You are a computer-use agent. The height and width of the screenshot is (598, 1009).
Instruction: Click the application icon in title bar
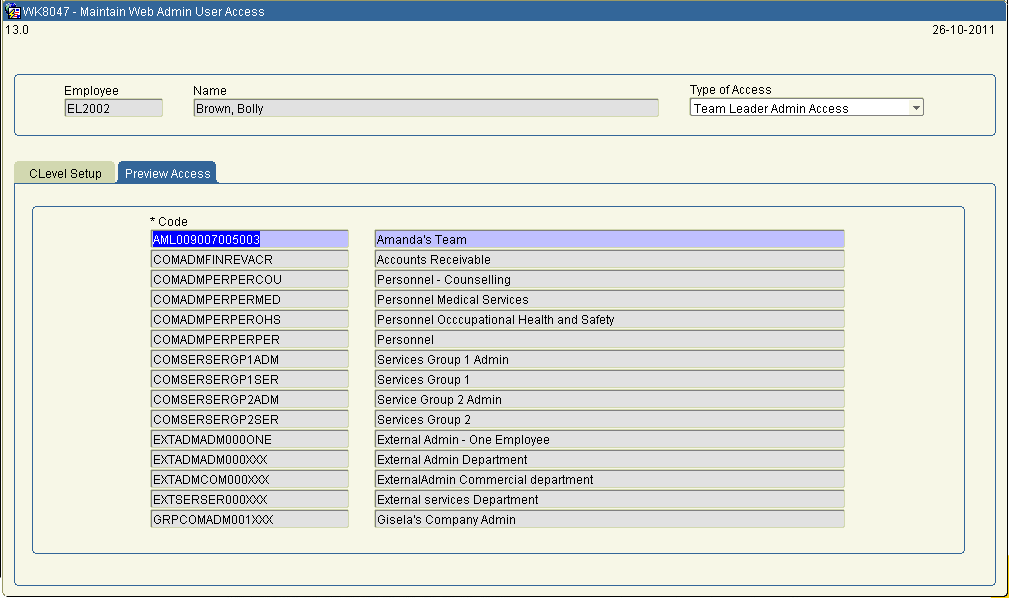coord(13,12)
